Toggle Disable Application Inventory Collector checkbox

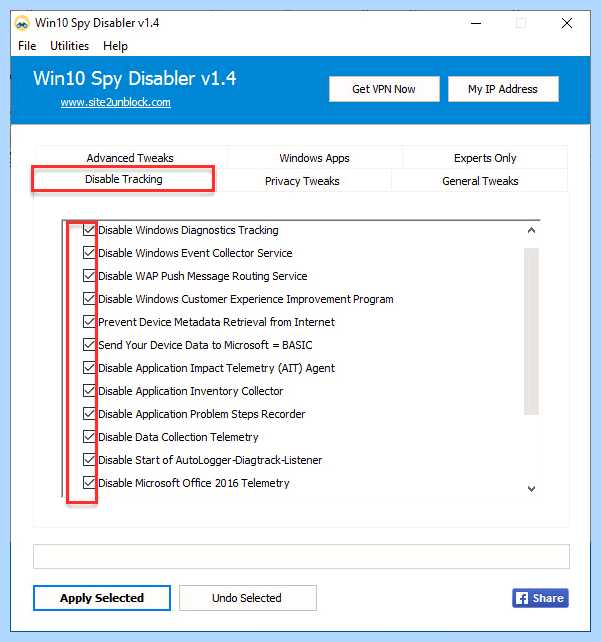tap(89, 391)
